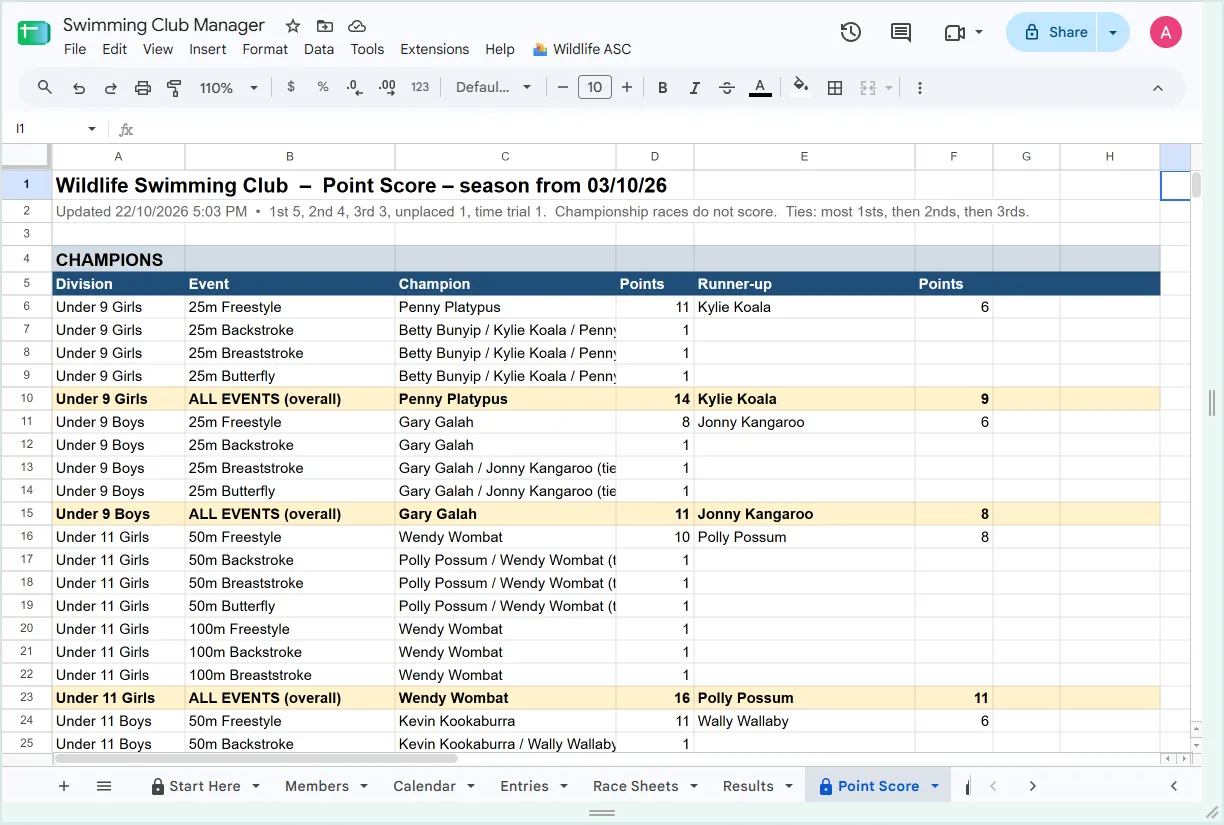Start a video call with camera icon
Image resolution: width=1224 pixels, height=825 pixels.
tap(954, 32)
